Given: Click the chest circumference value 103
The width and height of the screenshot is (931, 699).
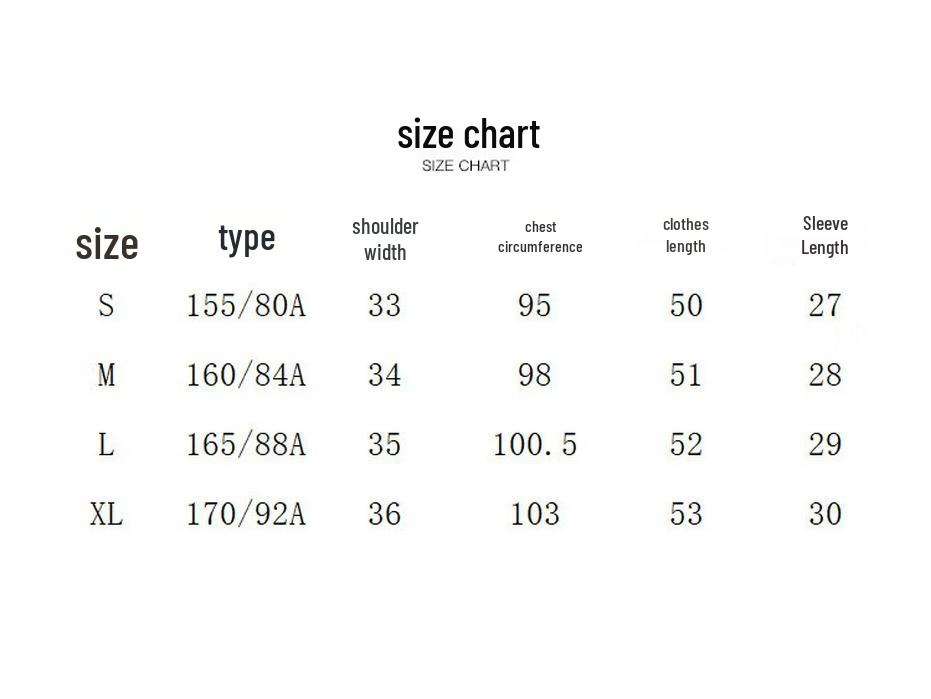Looking at the screenshot, I should [x=535, y=514].
